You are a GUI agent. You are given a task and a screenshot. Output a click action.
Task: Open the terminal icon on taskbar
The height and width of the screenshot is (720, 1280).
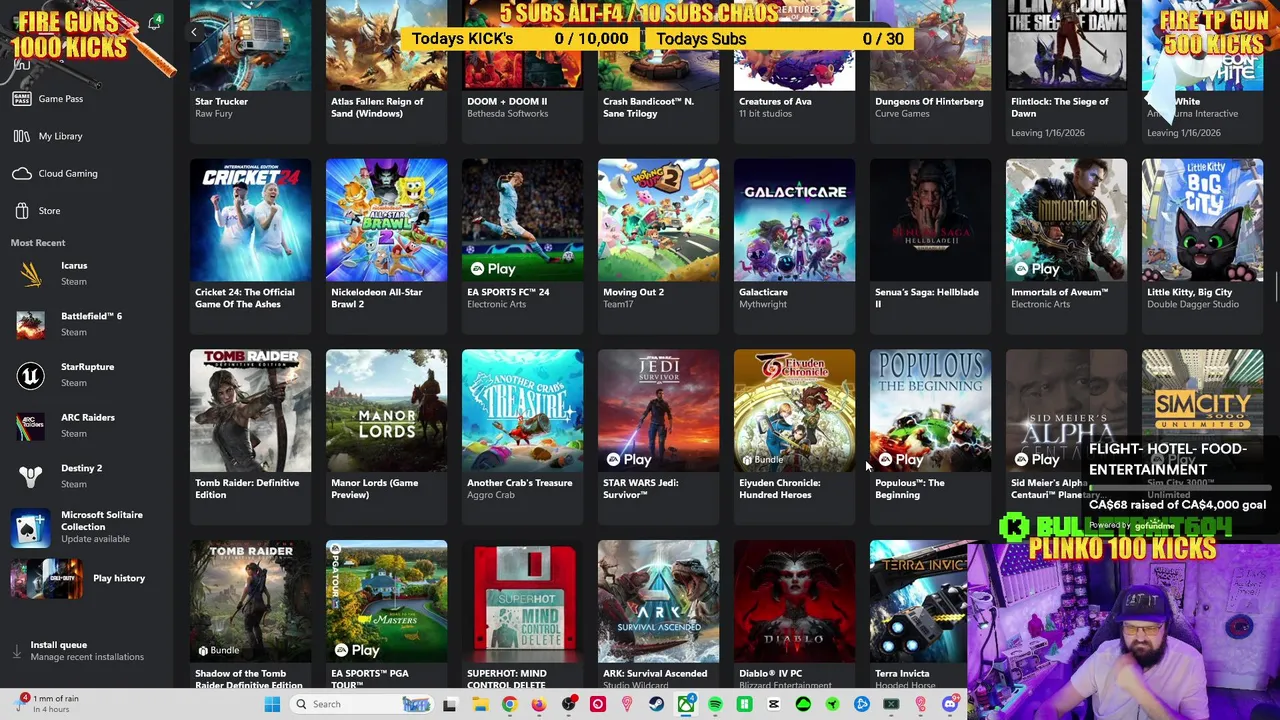(891, 704)
